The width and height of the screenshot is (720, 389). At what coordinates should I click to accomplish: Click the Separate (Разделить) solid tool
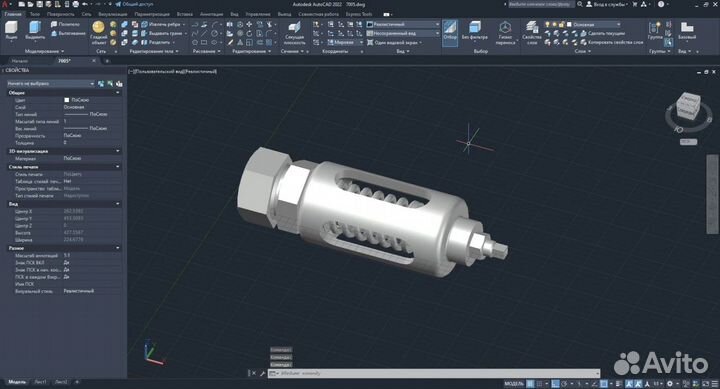[156, 42]
